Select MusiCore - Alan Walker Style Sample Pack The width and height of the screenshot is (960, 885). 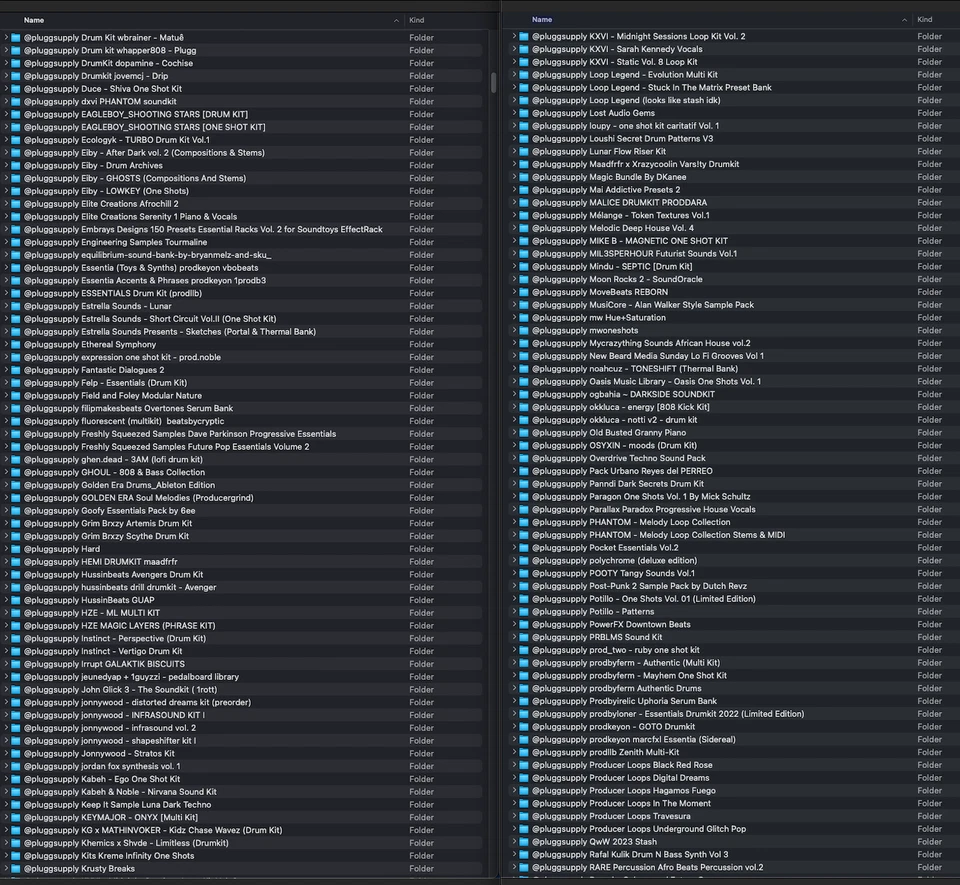[x=733, y=305]
